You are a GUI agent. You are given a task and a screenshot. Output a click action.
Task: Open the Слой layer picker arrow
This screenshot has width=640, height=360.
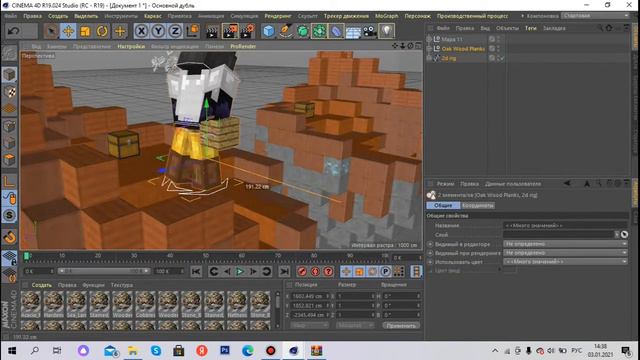(617, 234)
